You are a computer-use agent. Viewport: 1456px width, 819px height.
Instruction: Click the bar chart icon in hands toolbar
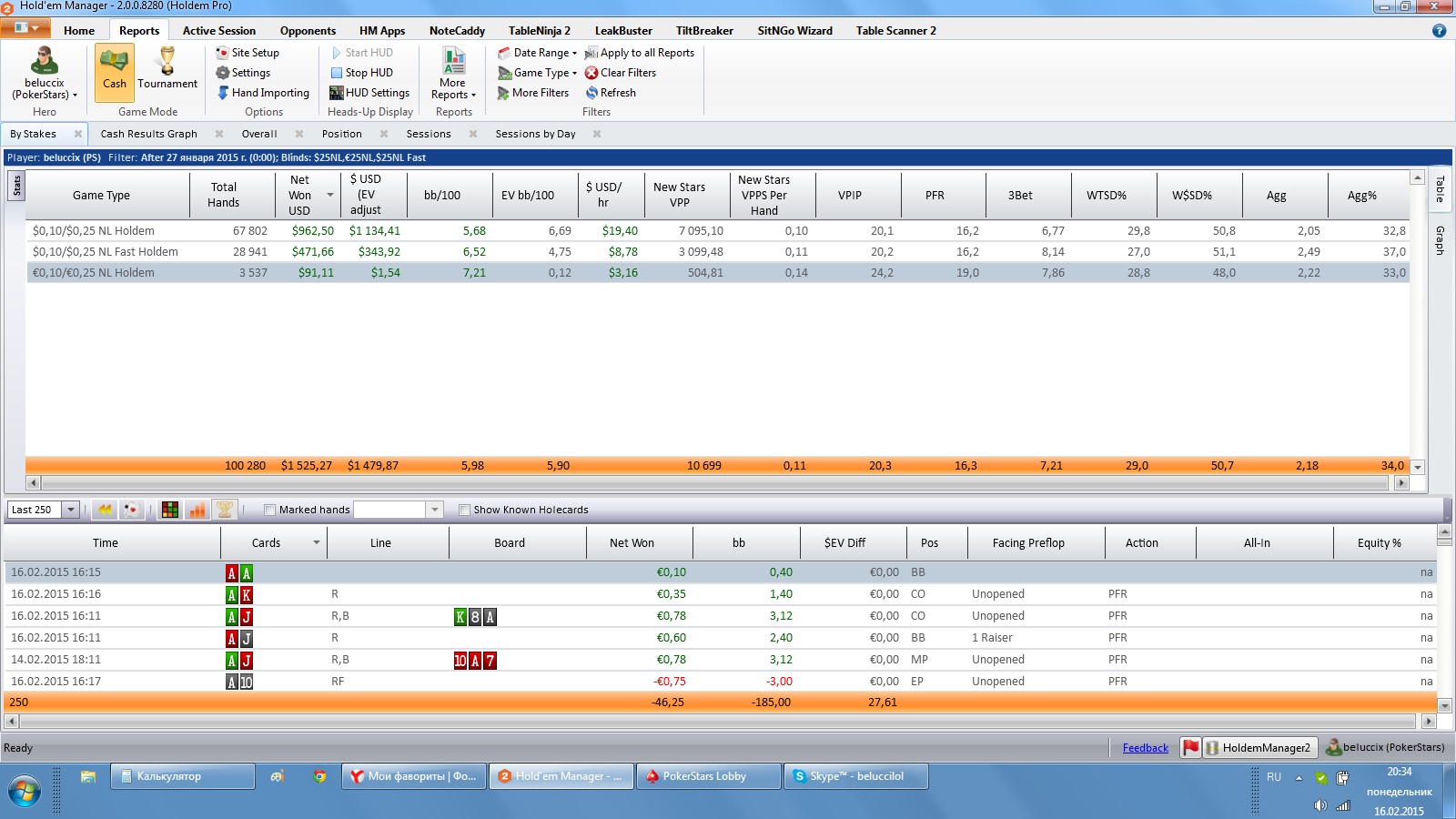[x=197, y=510]
